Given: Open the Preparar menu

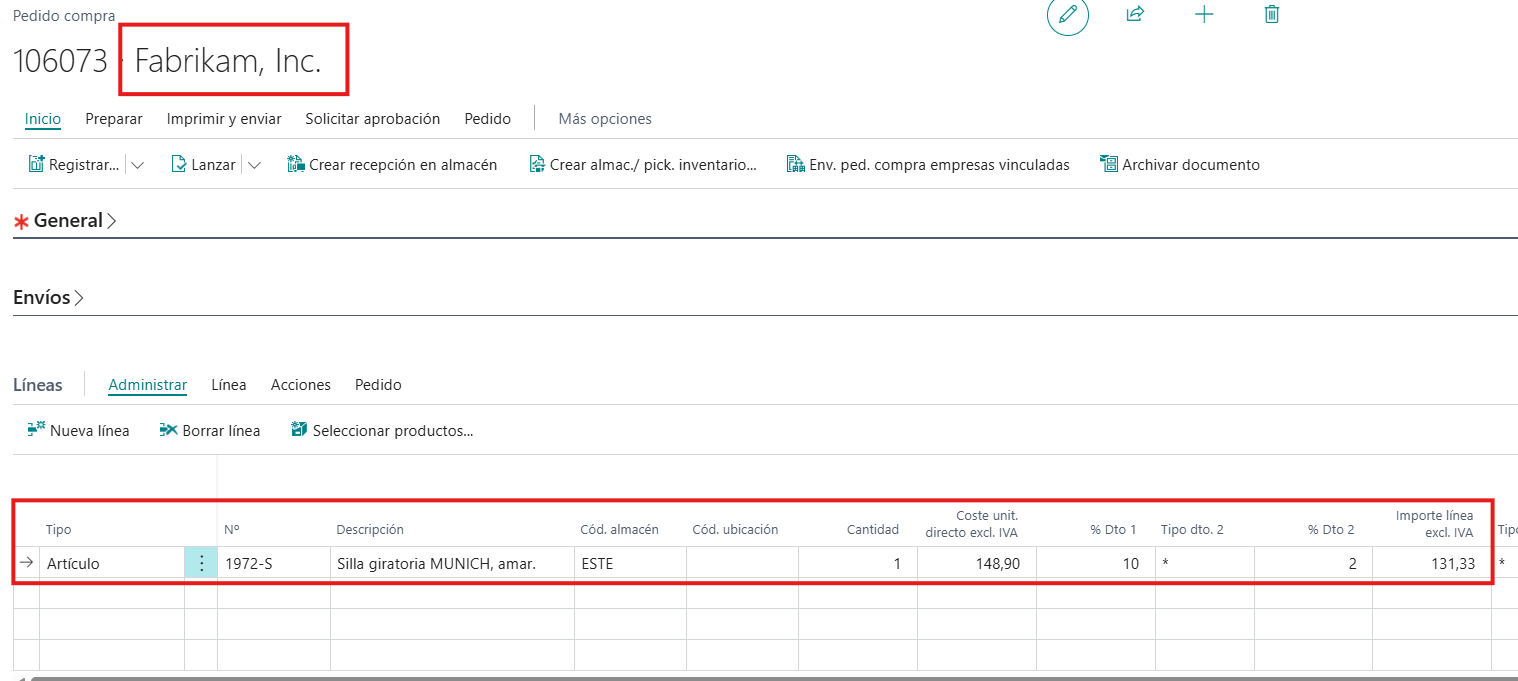Looking at the screenshot, I should pos(114,119).
